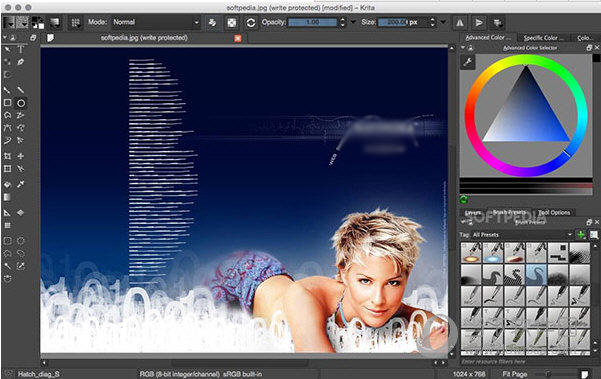The height and width of the screenshot is (379, 601).
Task: Select the Color Picker eyedropper tool
Action: (21, 184)
